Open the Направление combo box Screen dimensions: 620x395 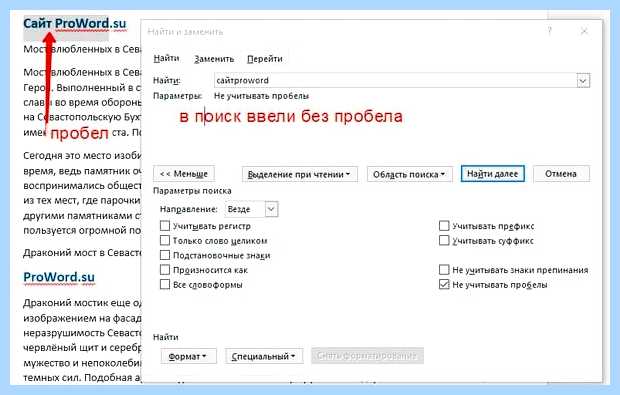coord(251,209)
